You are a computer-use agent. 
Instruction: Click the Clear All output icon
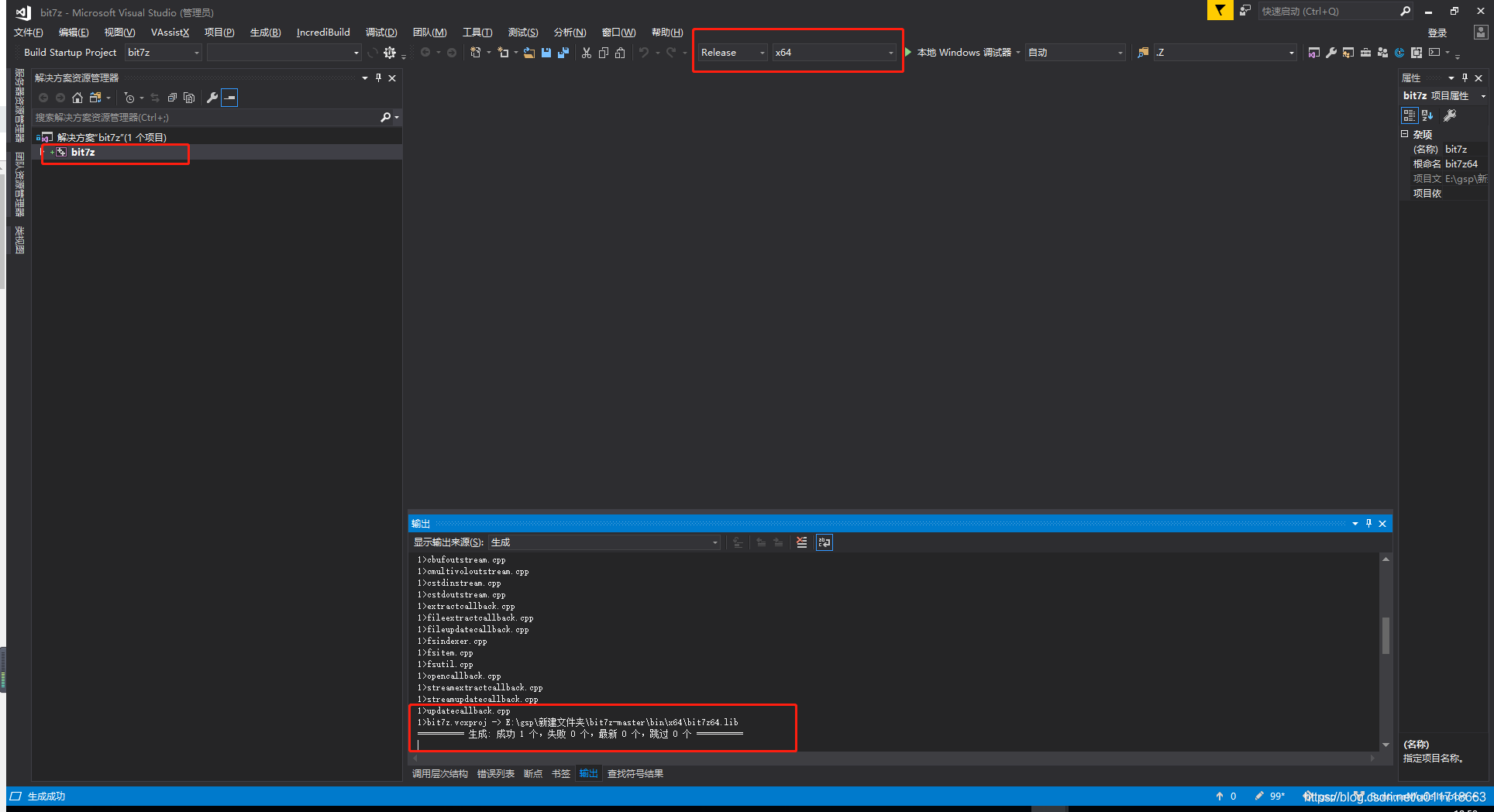click(802, 542)
